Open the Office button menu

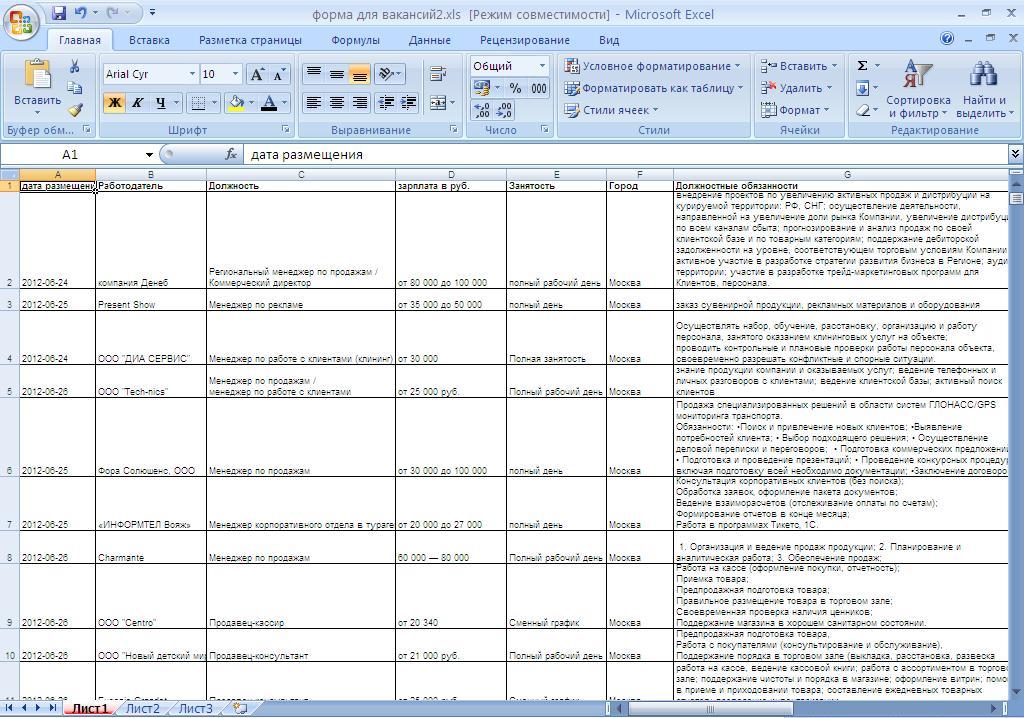20,23
